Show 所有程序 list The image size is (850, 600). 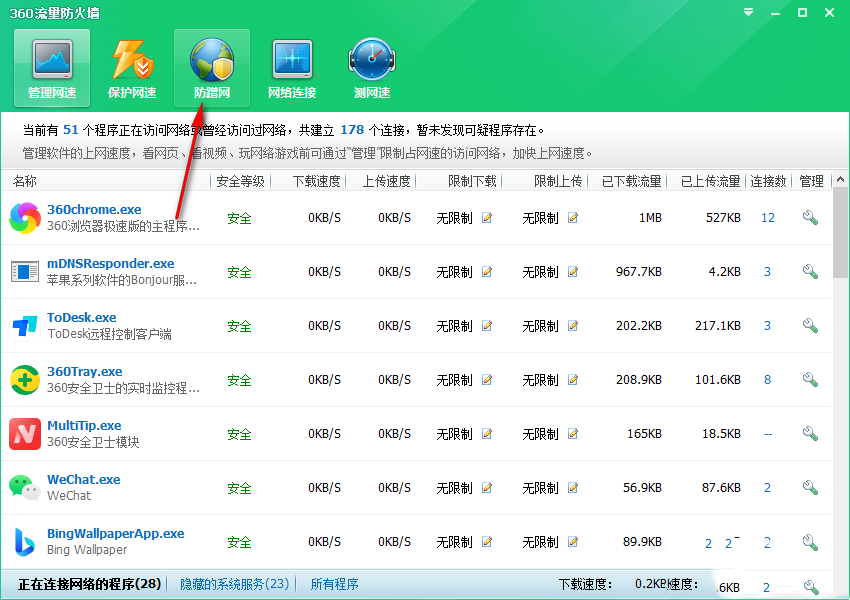334,584
